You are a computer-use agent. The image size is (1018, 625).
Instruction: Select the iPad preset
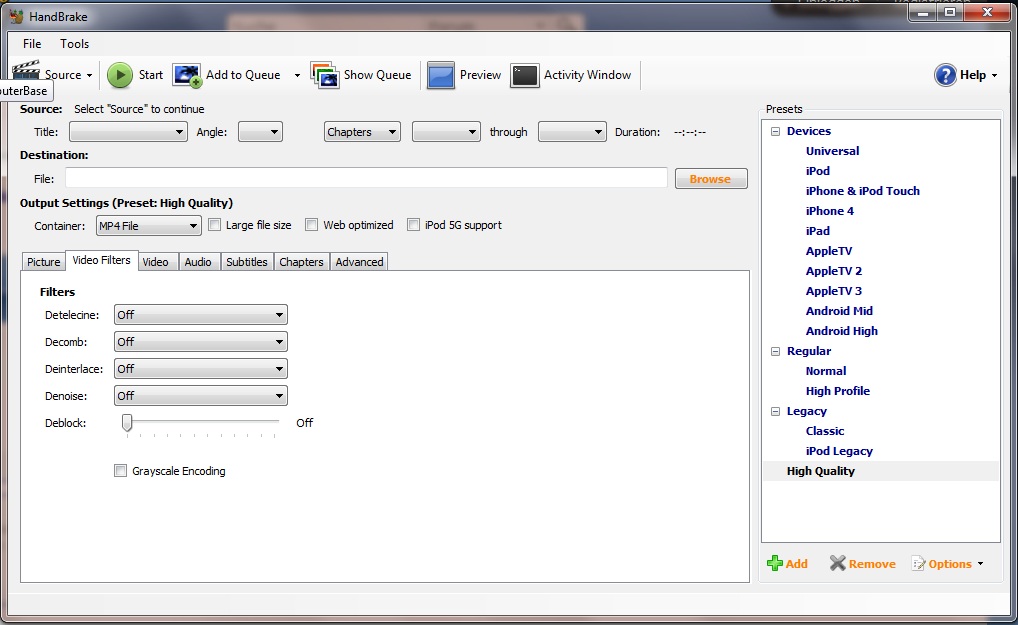pyautogui.click(x=817, y=231)
